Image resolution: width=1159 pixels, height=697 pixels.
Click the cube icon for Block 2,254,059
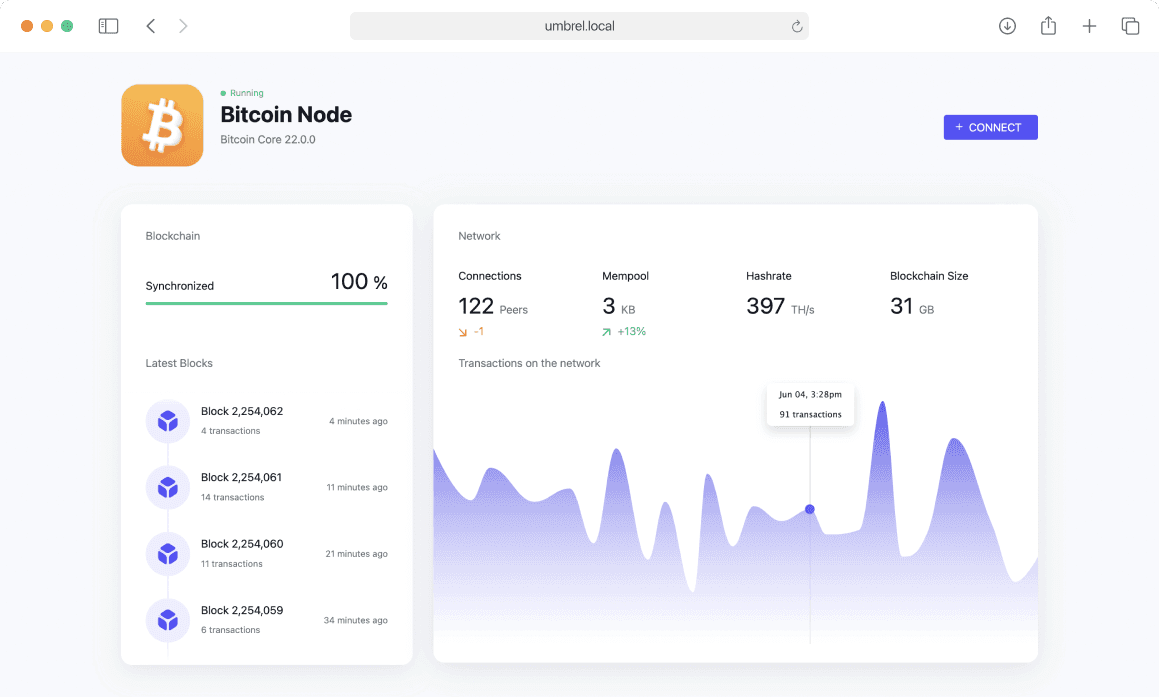pyautogui.click(x=168, y=620)
